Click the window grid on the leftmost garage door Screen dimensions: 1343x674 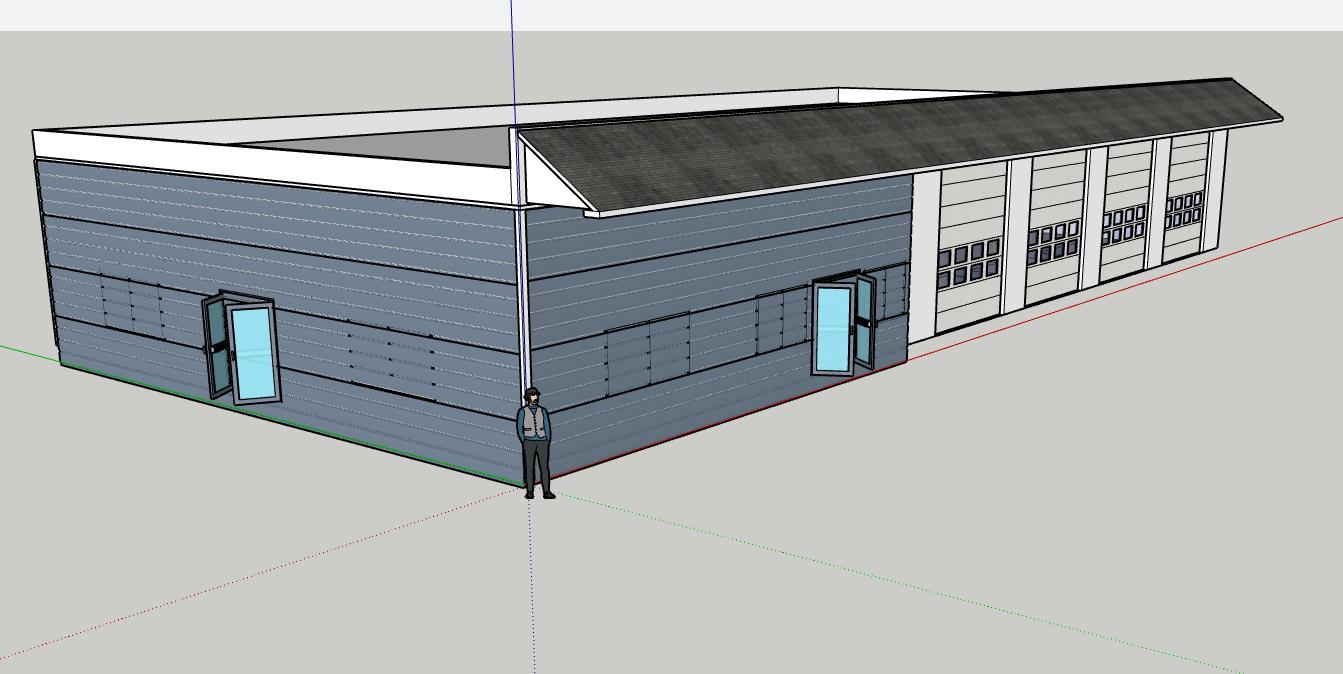[968, 262]
